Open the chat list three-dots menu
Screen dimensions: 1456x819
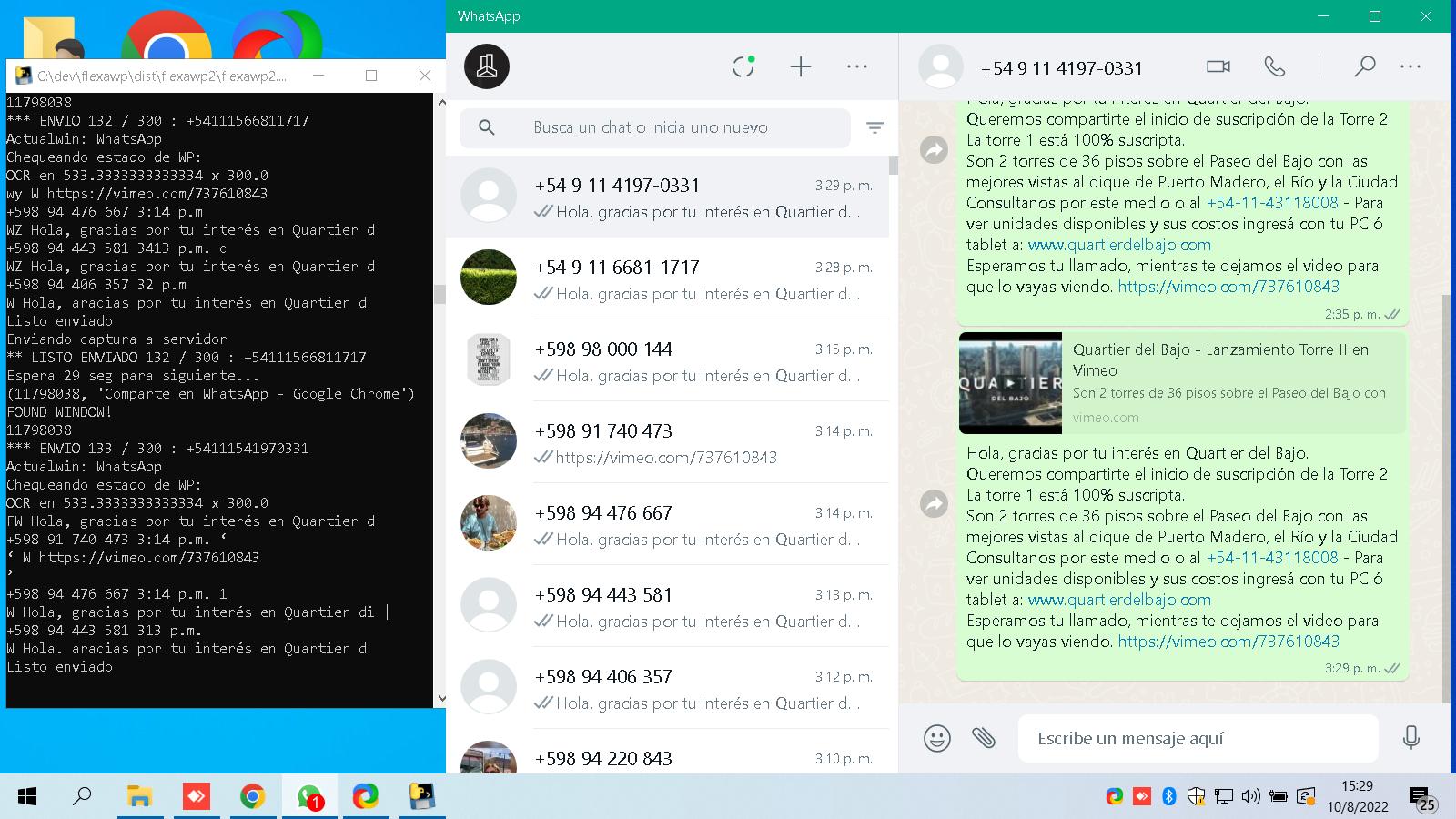(x=857, y=66)
